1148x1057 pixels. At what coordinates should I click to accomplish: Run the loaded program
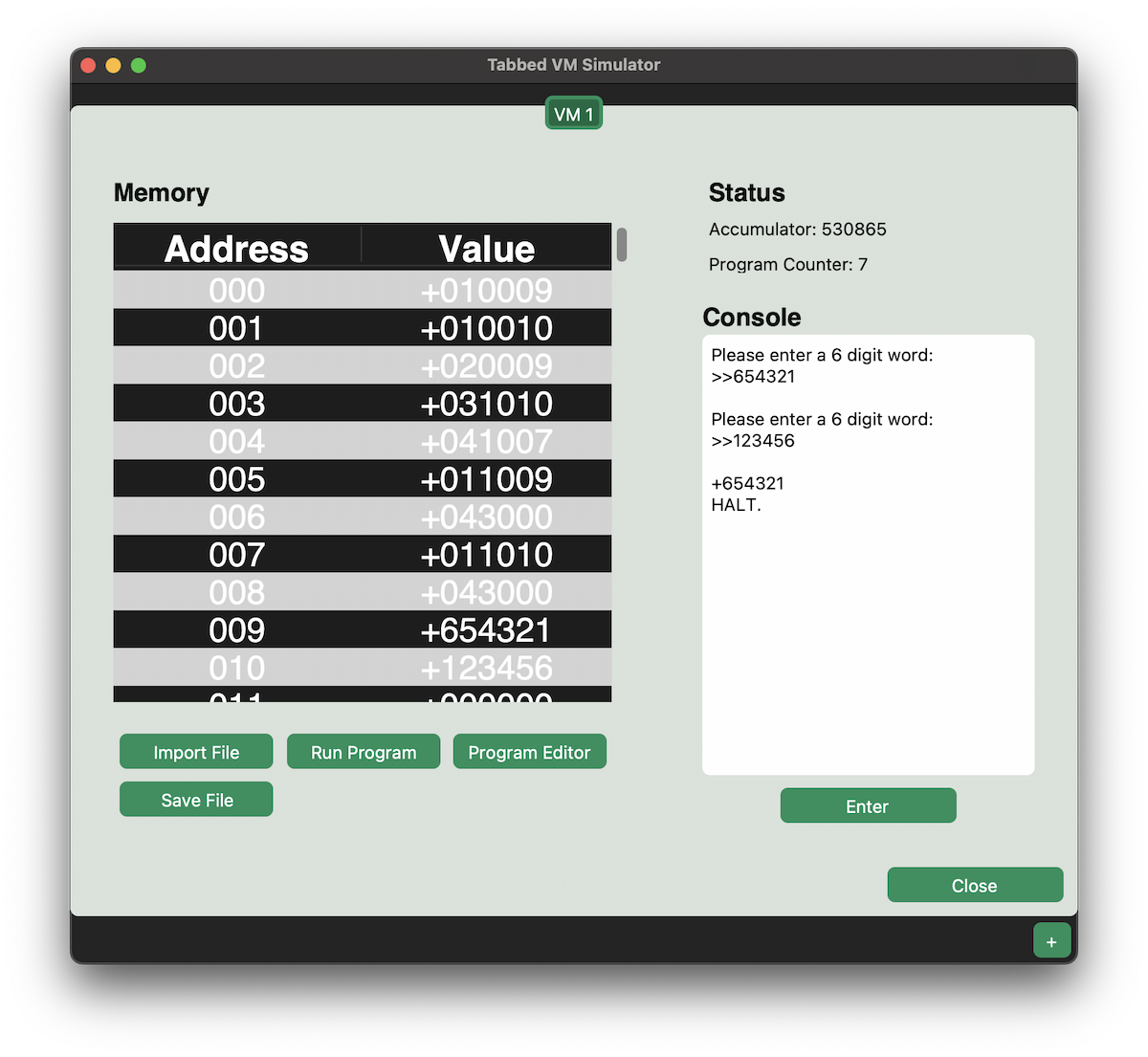pyautogui.click(x=364, y=752)
